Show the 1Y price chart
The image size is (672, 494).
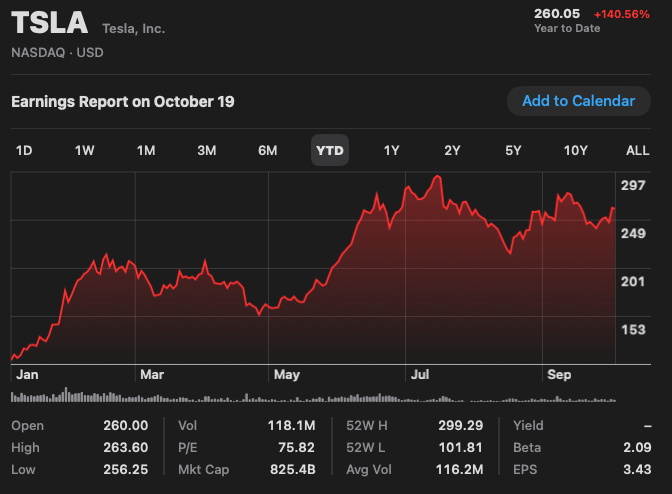coord(391,150)
